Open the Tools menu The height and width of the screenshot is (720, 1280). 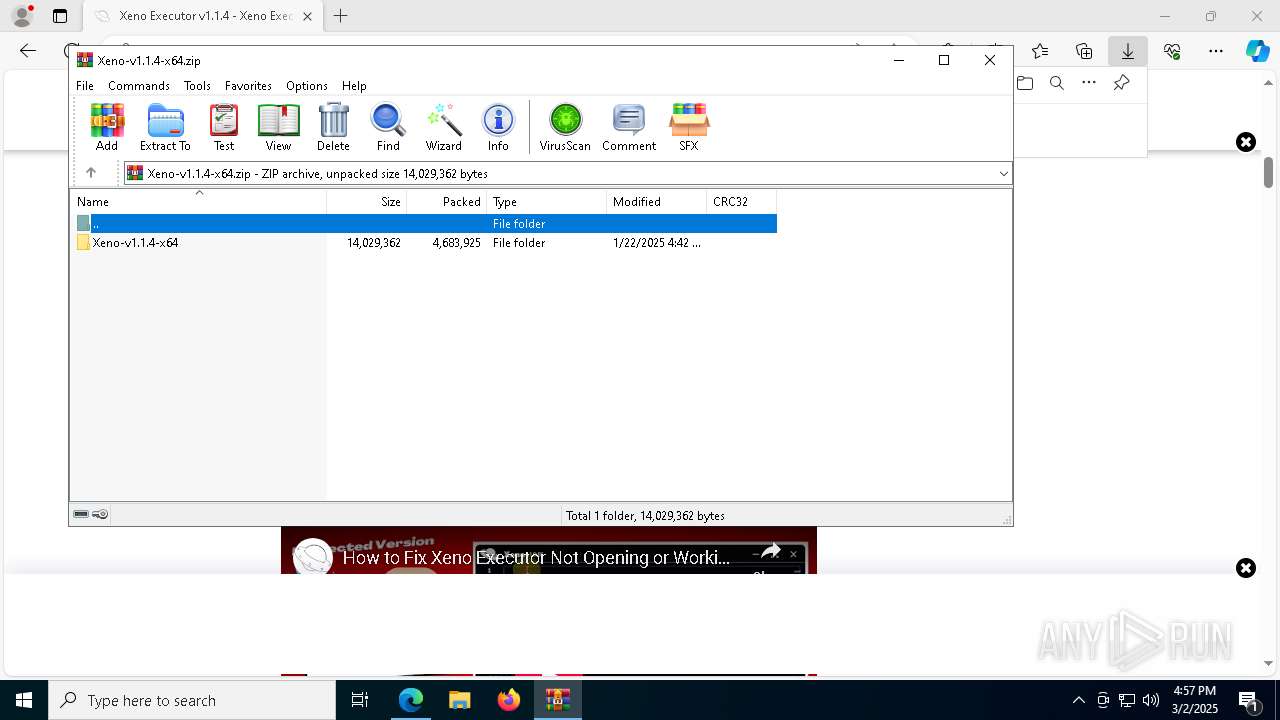(197, 86)
